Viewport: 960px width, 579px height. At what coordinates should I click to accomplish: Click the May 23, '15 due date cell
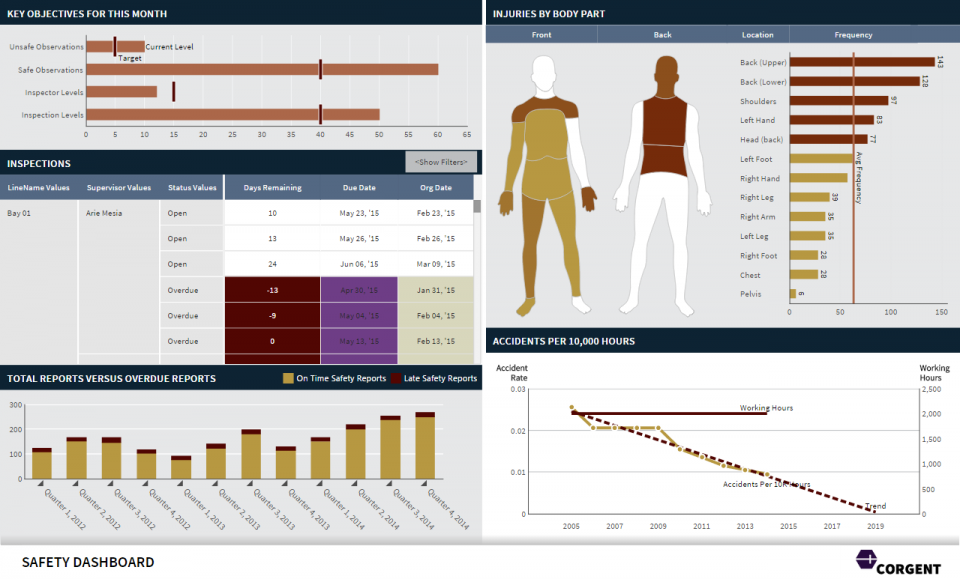tap(359, 213)
